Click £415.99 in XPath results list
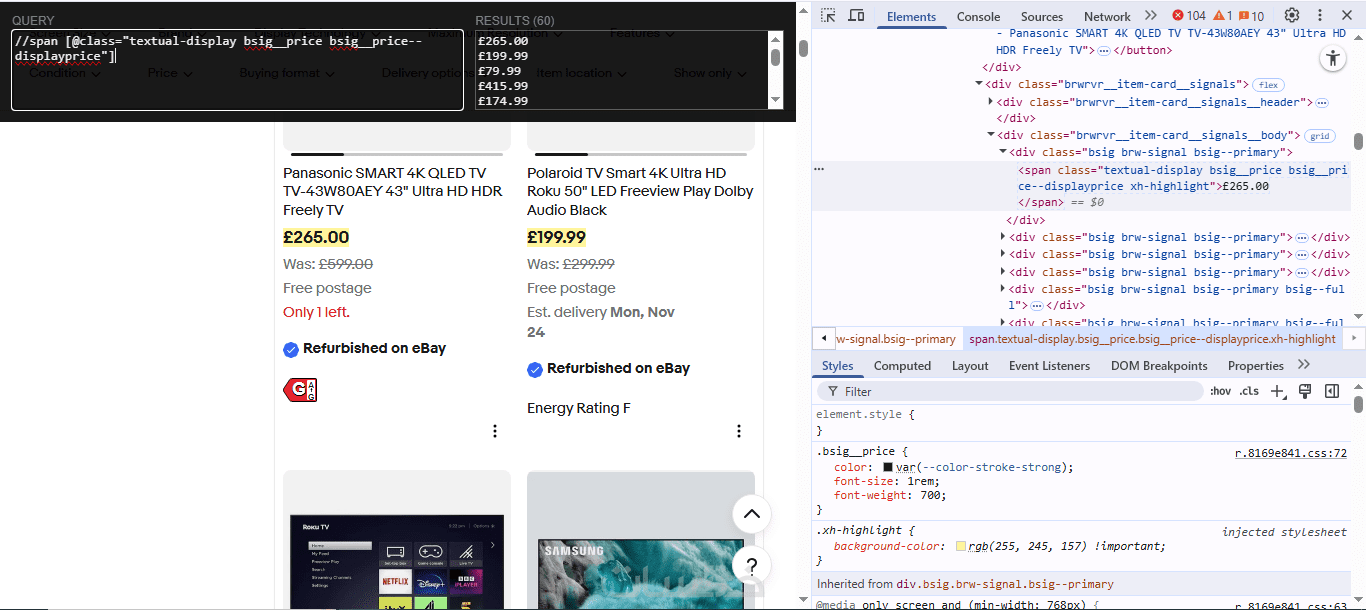The width and height of the screenshot is (1366, 610). (x=502, y=86)
